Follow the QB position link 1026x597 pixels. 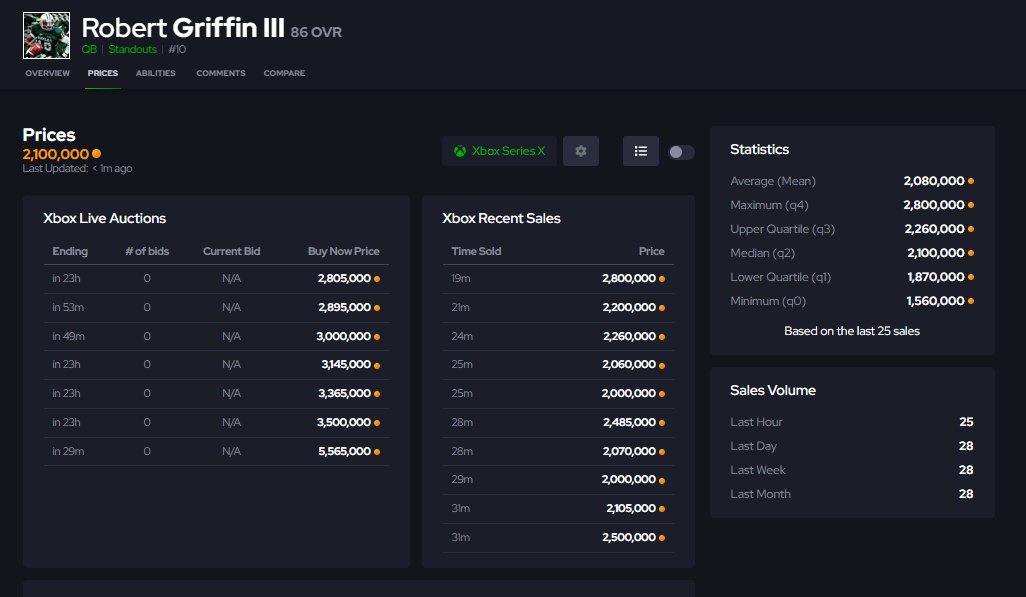coord(89,49)
